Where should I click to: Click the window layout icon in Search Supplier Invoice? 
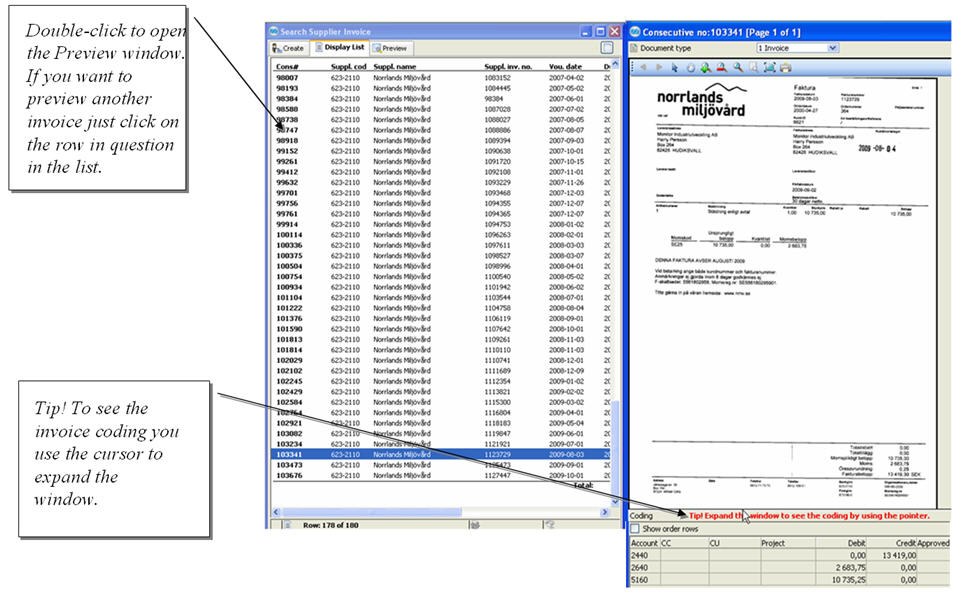tap(607, 48)
